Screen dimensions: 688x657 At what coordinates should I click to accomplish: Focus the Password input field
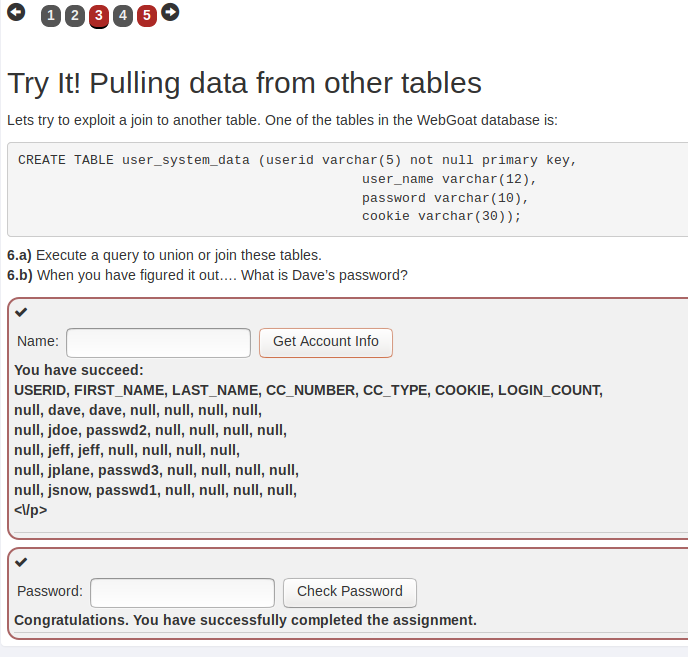tap(182, 592)
